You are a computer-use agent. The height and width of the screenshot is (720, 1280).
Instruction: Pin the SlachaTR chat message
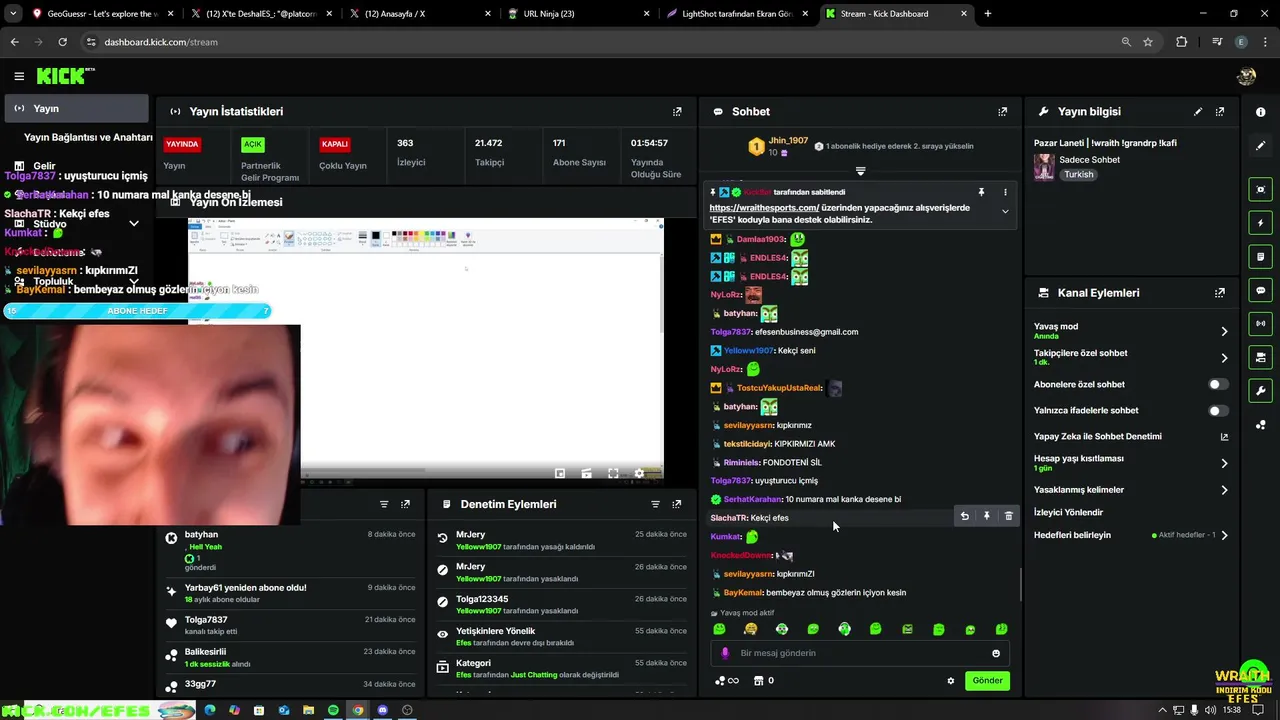[x=987, y=516]
